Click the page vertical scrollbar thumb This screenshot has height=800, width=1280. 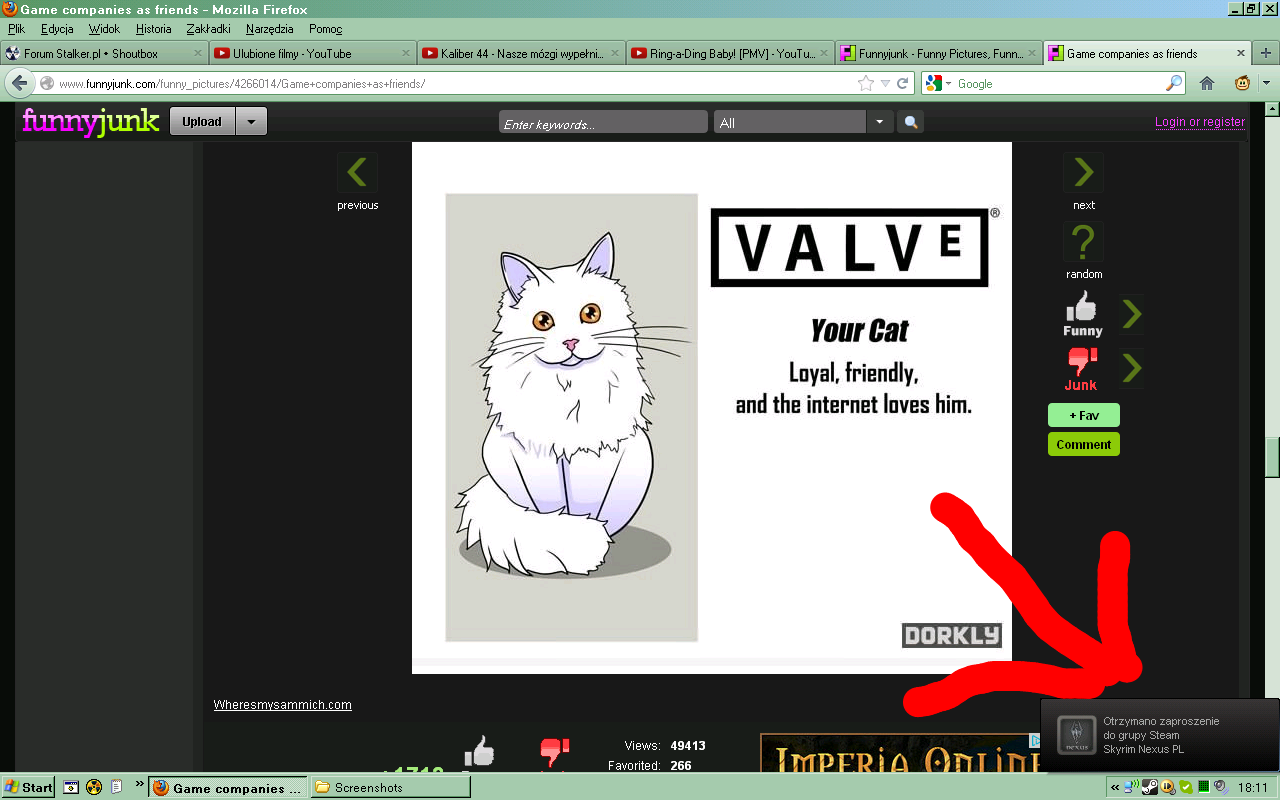click(1273, 459)
